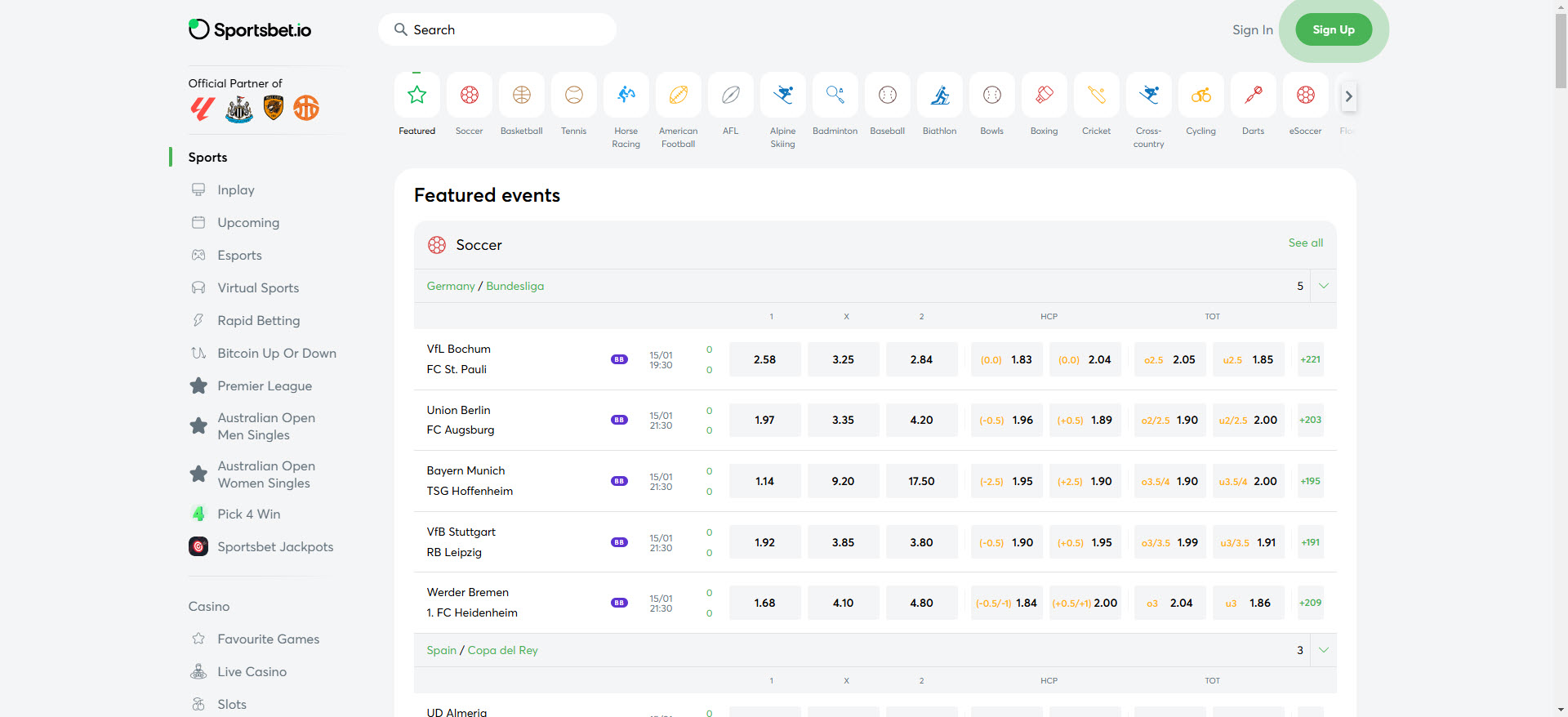This screenshot has width=1568, height=717.
Task: Open Inplay in the sidebar
Action: pyautogui.click(x=235, y=189)
